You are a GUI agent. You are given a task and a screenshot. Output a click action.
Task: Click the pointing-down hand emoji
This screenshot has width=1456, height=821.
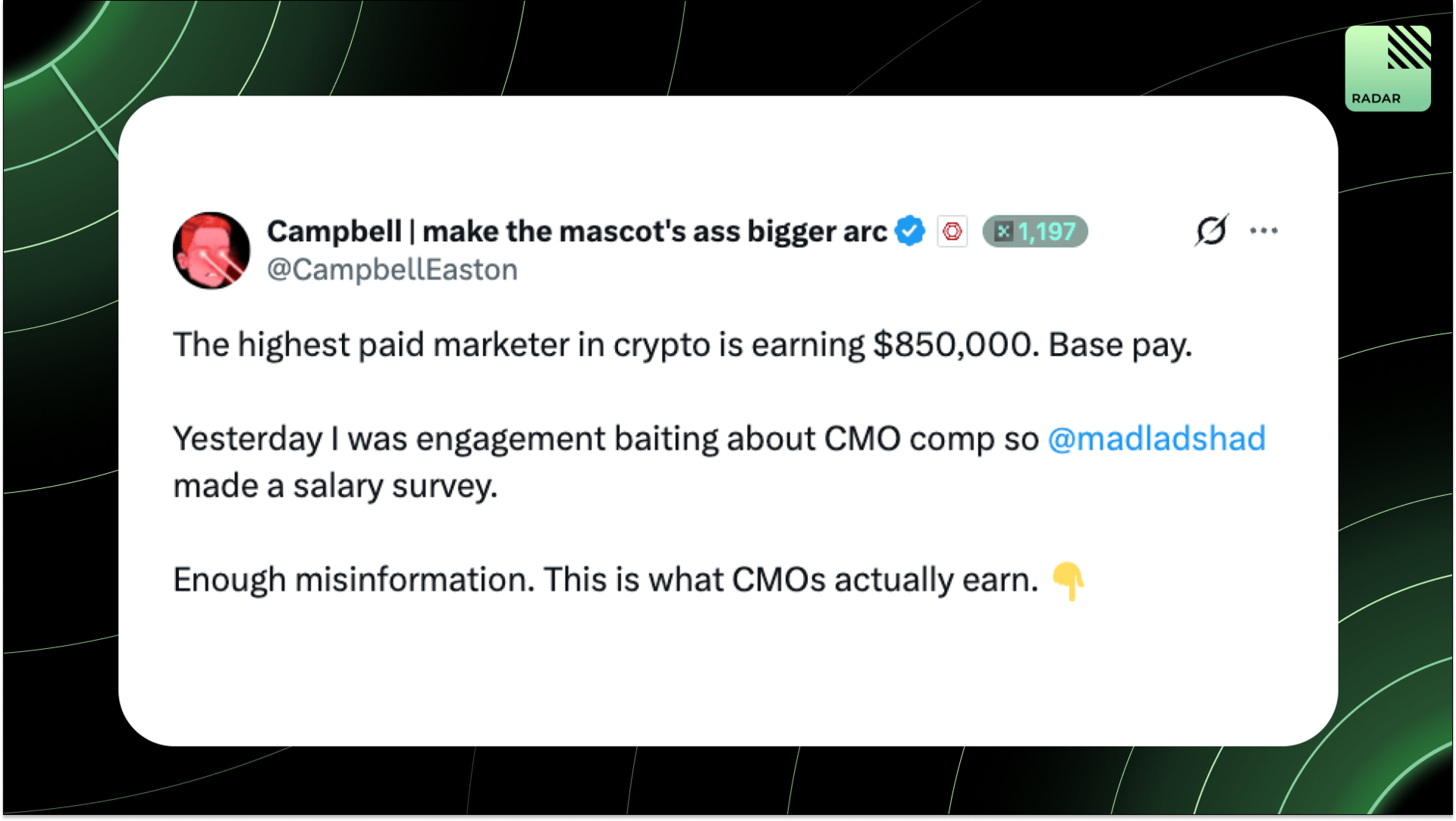(x=1068, y=581)
